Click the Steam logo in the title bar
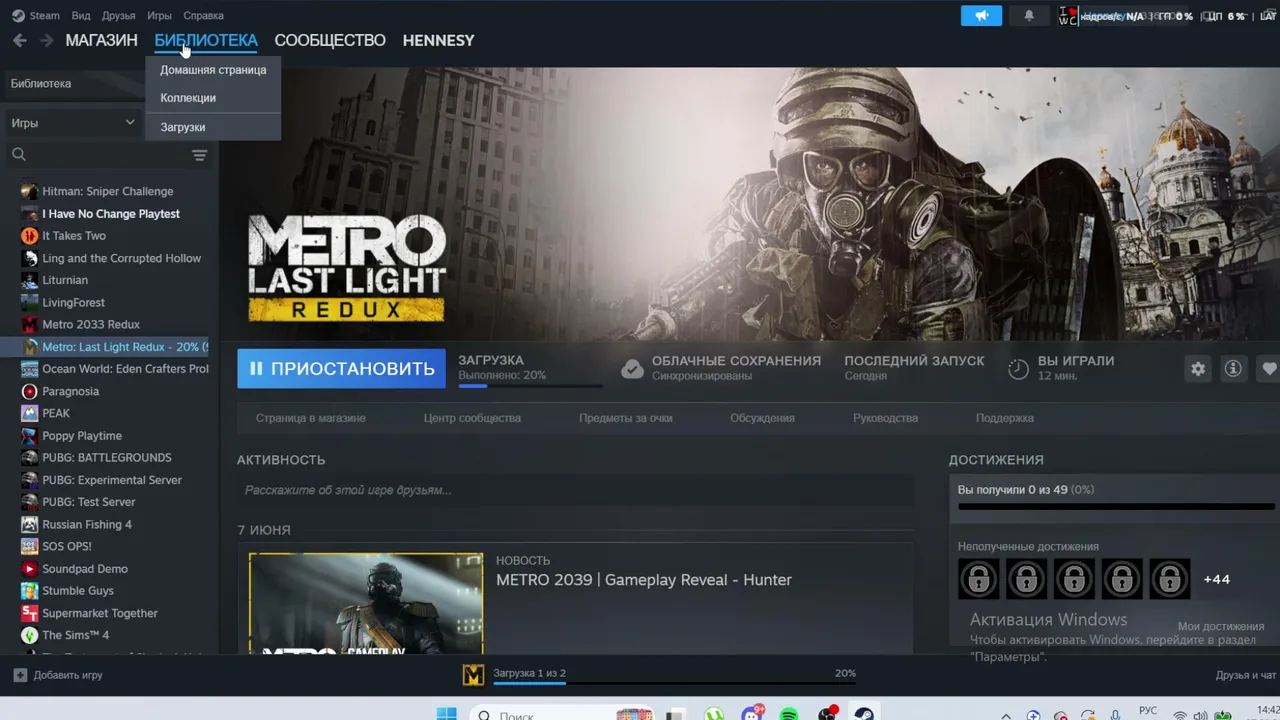1280x720 pixels. pyautogui.click(x=18, y=16)
